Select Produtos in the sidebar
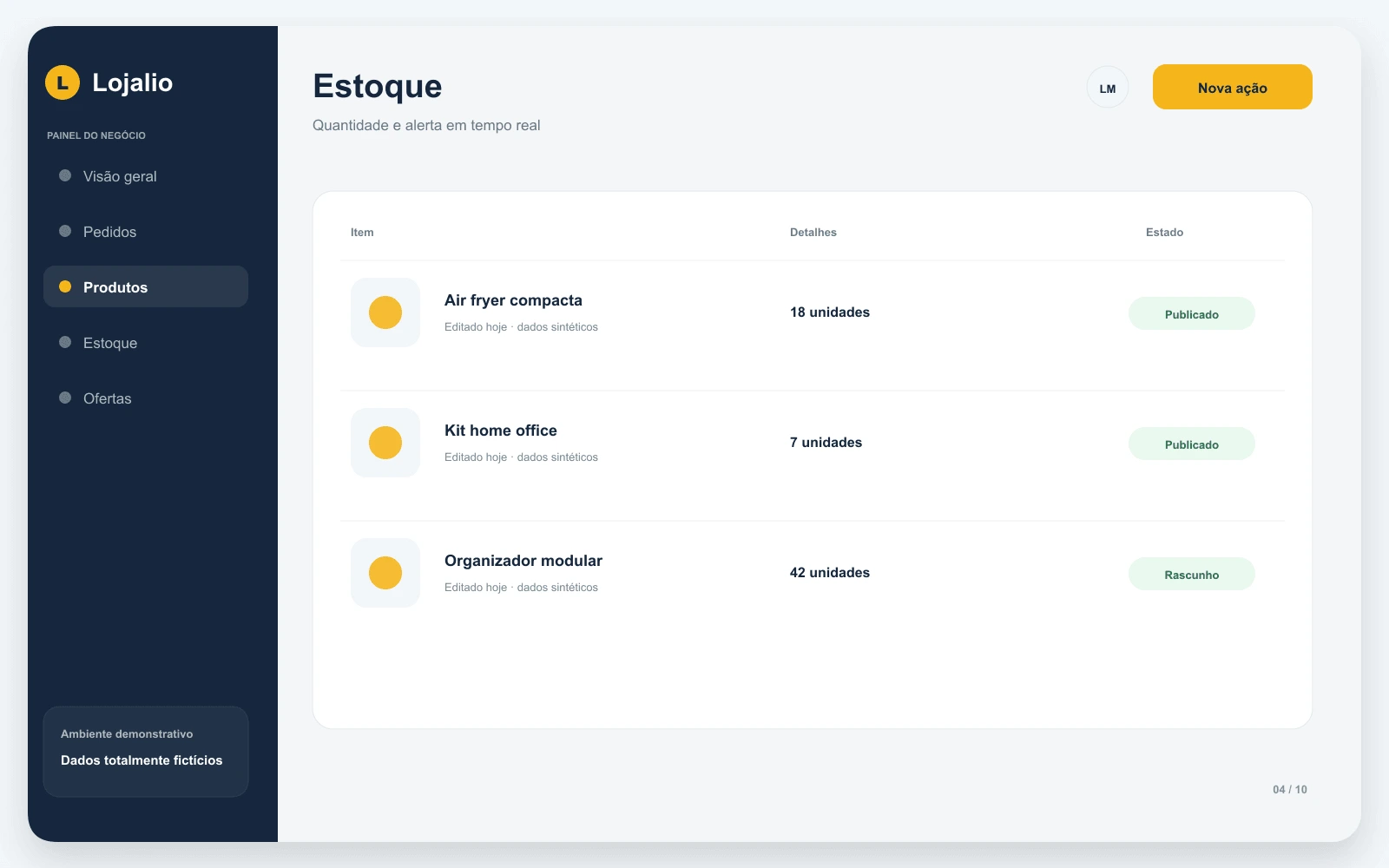The width and height of the screenshot is (1389, 868). click(146, 287)
